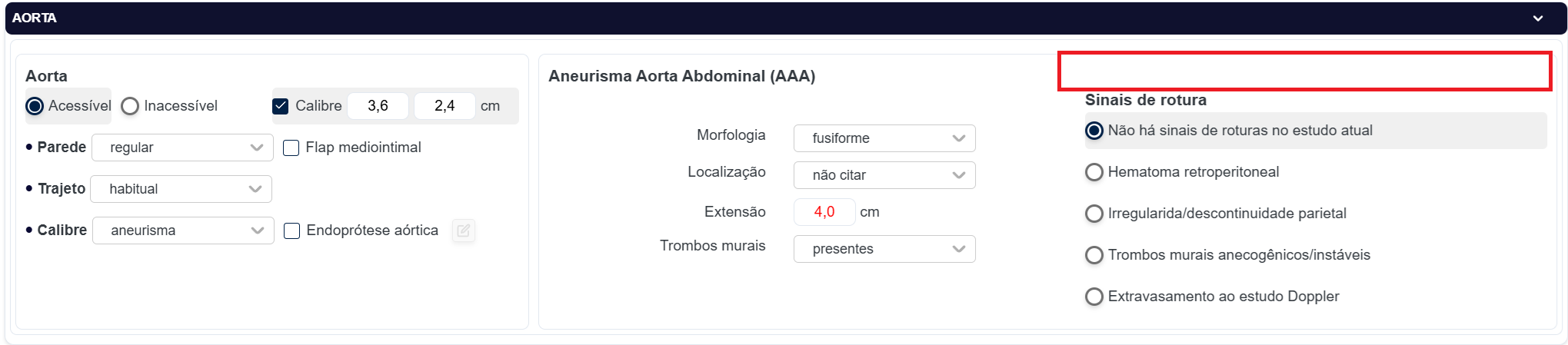The width and height of the screenshot is (1568, 345).
Task: Expand the Trombos murais dropdown
Action: (884, 249)
